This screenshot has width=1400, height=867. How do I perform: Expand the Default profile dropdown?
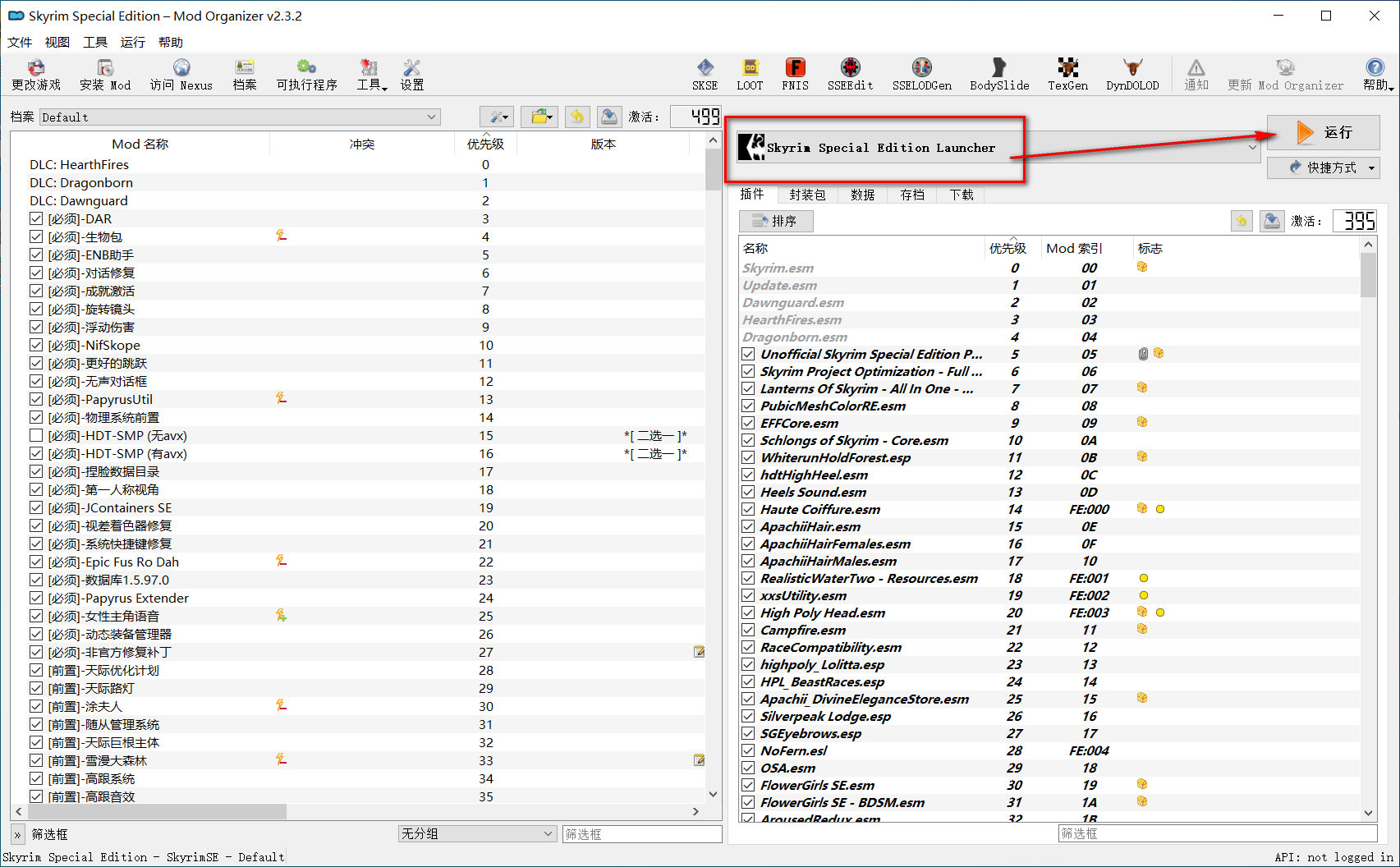239,117
